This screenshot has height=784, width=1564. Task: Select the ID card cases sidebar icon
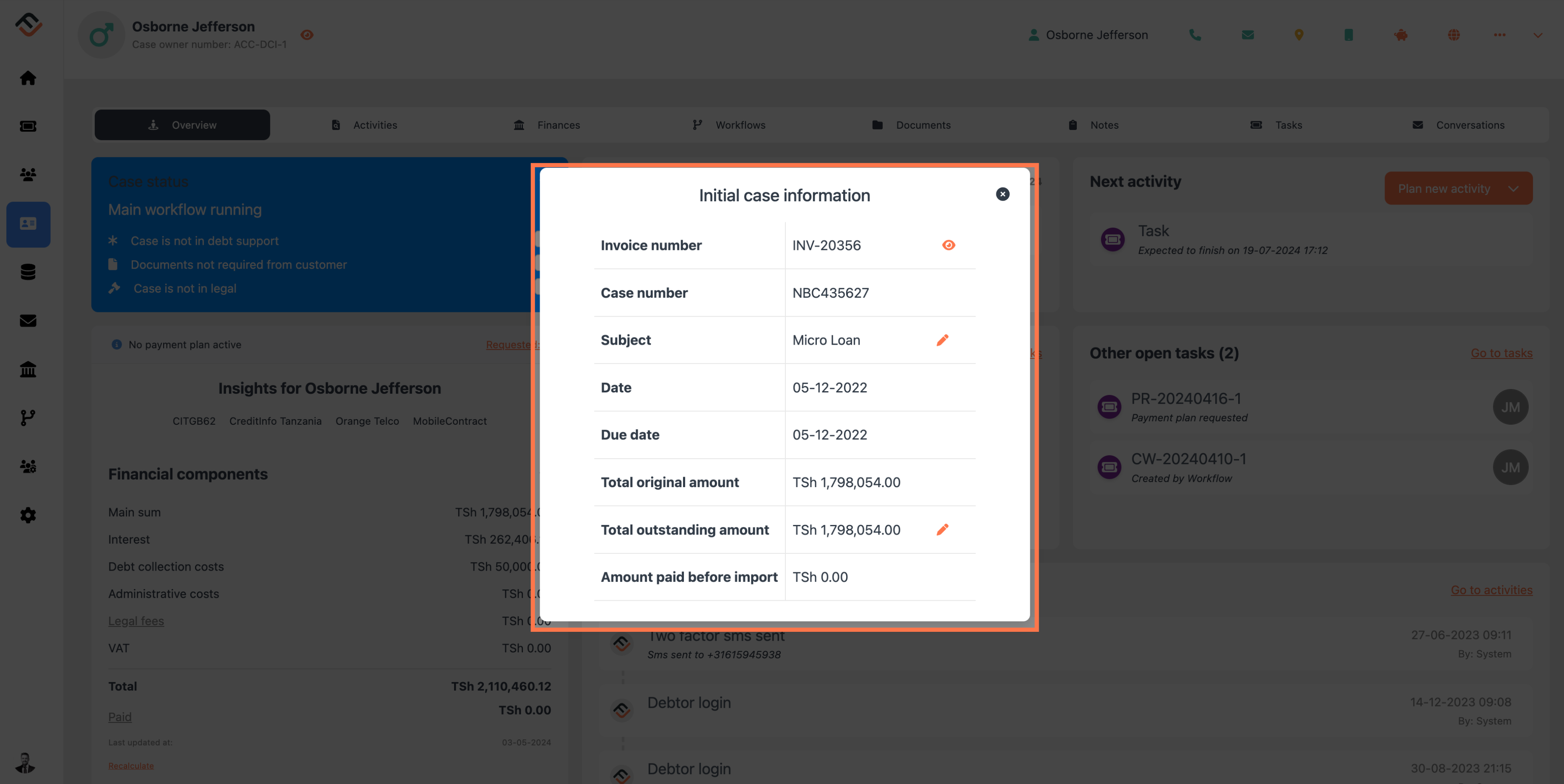tap(28, 224)
